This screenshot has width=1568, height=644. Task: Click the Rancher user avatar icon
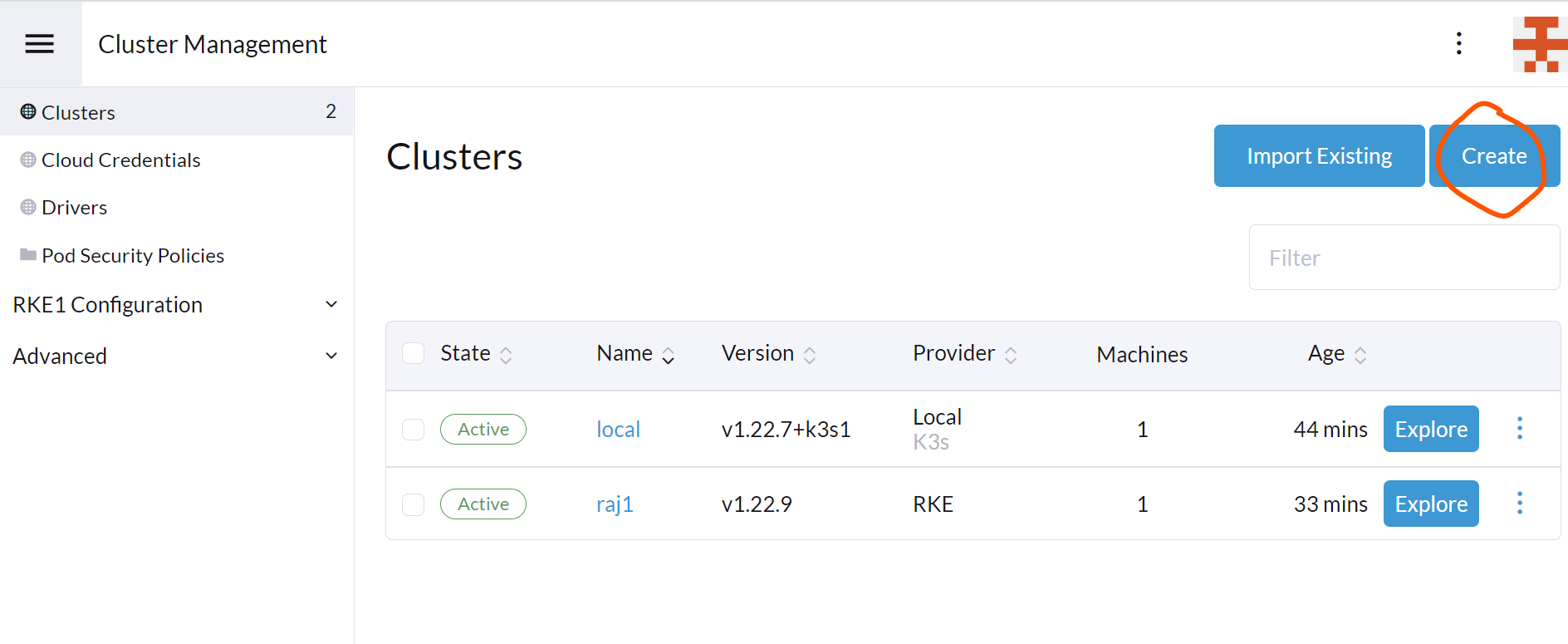click(x=1539, y=45)
